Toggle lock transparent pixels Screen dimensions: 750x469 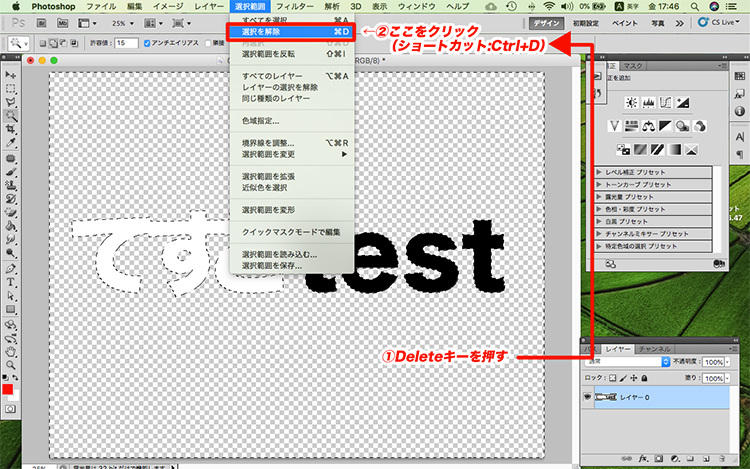click(613, 378)
